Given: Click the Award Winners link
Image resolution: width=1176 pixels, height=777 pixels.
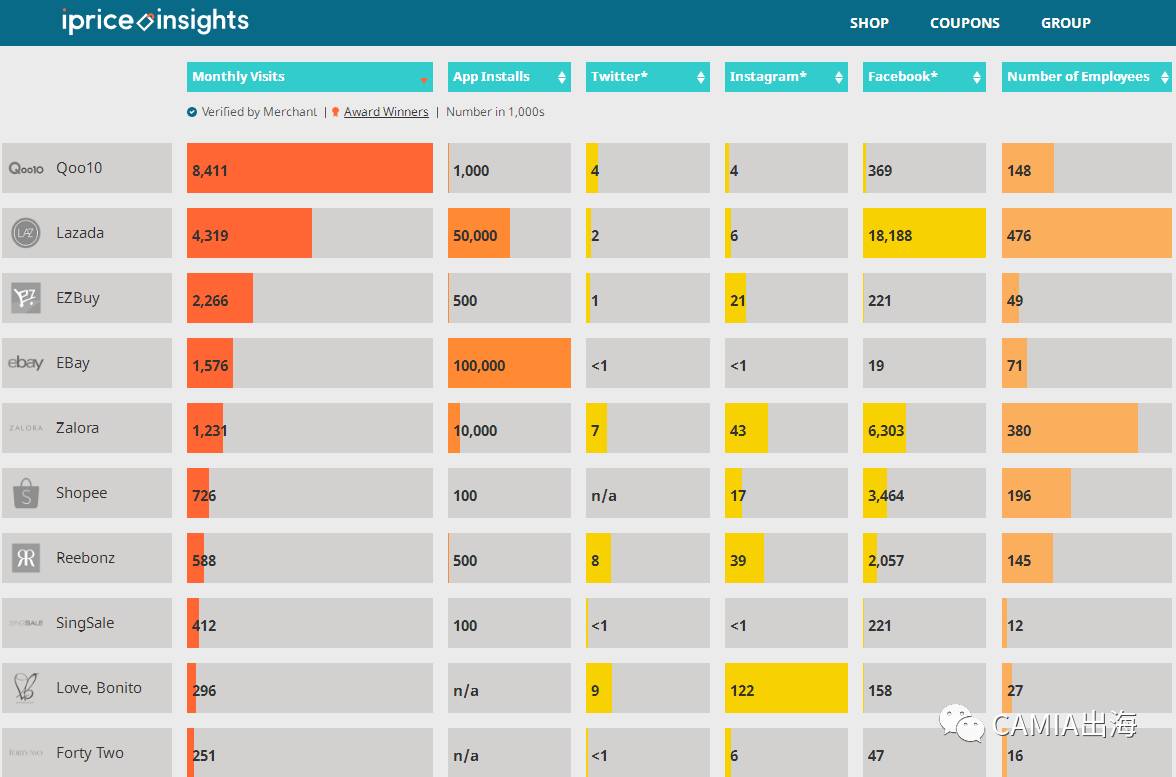Looking at the screenshot, I should 386,112.
